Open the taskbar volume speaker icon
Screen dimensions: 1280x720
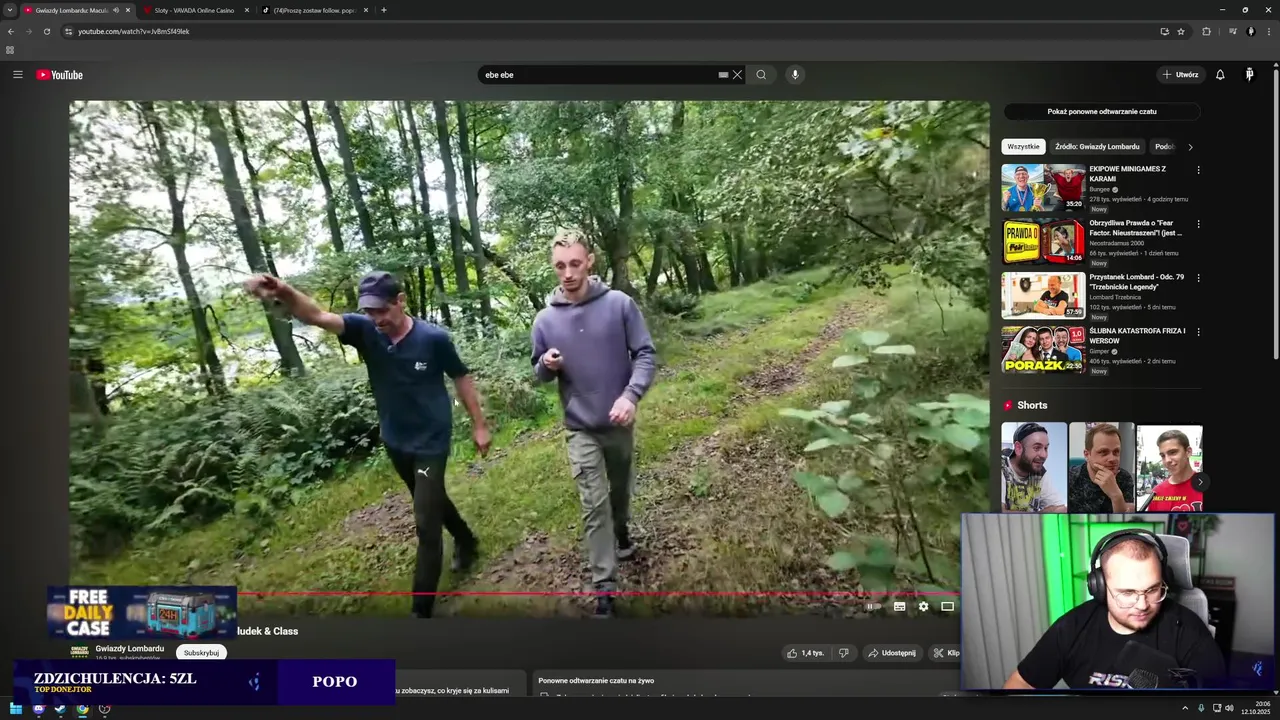click(1229, 709)
